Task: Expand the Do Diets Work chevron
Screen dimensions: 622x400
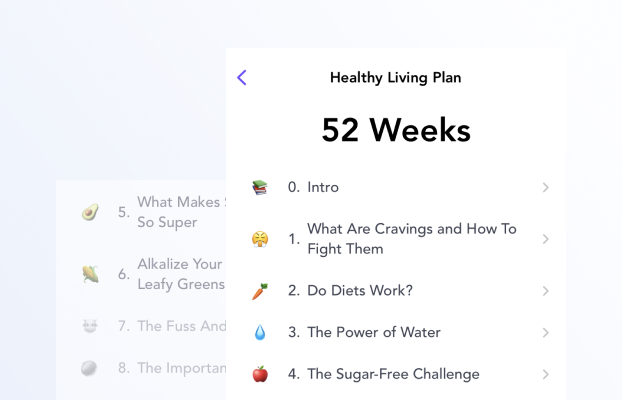Action: [x=545, y=291]
